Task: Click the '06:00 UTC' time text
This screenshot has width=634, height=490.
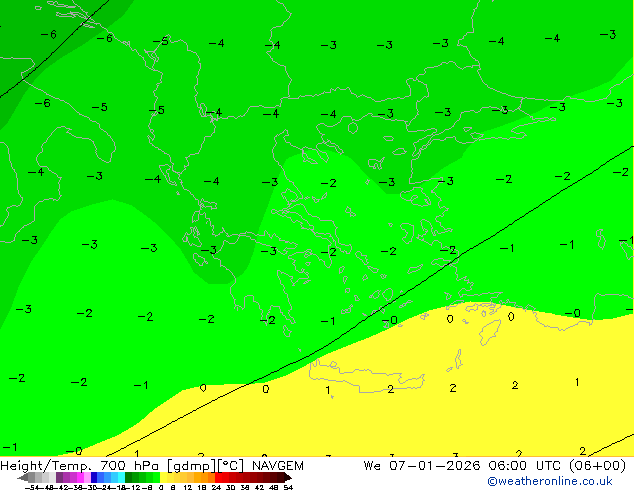Action: coord(524,466)
